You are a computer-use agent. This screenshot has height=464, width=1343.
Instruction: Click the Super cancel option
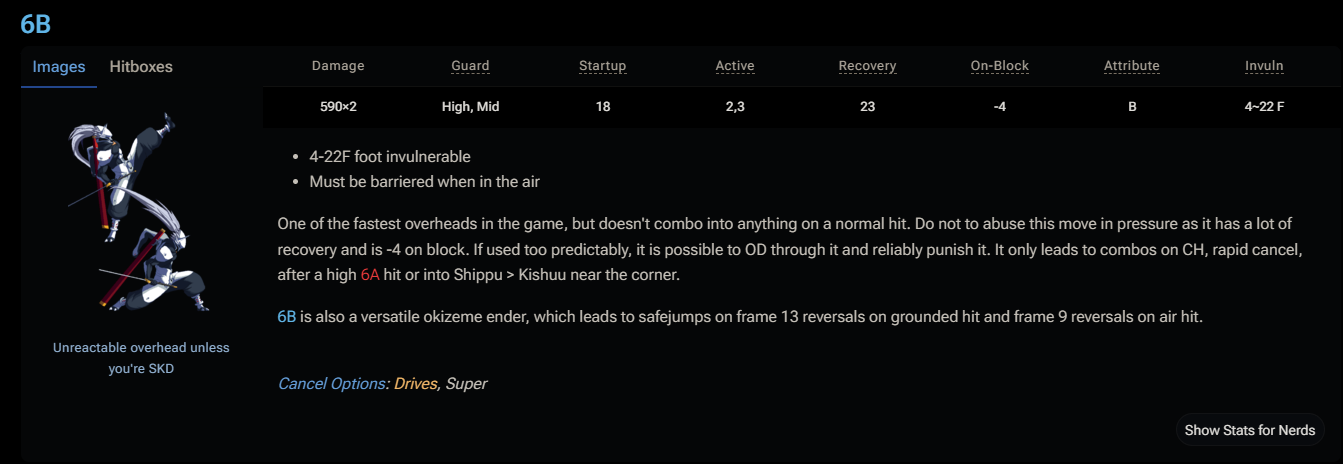point(466,383)
